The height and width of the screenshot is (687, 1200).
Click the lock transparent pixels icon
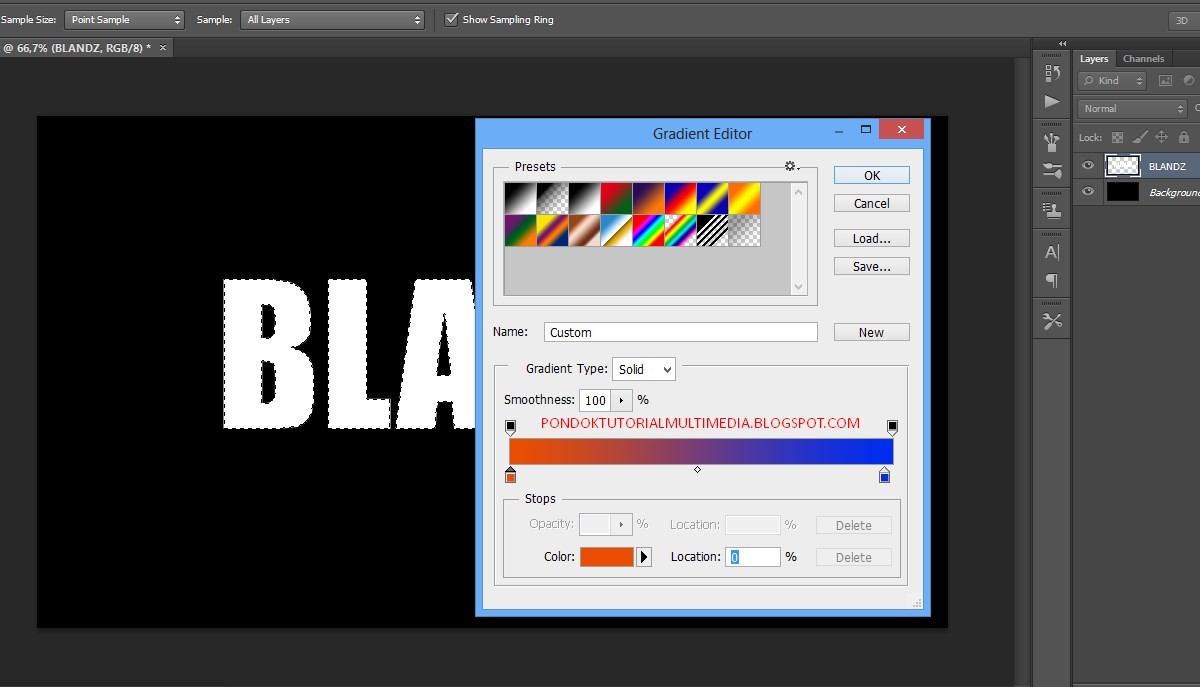[x=1117, y=137]
